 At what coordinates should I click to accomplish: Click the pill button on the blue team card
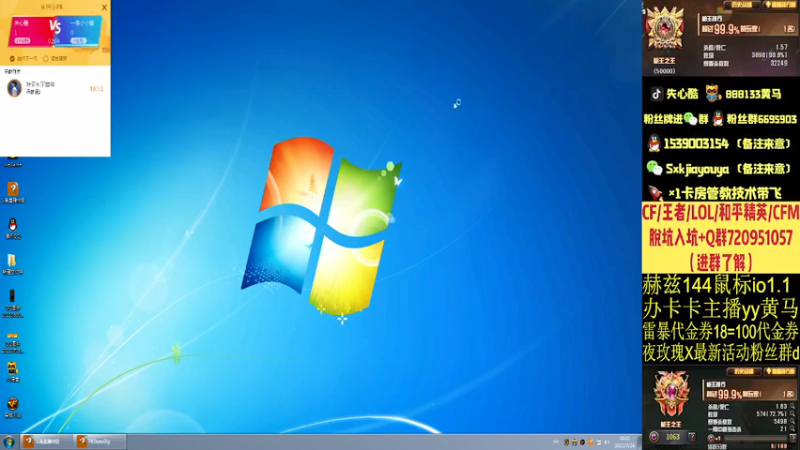coord(79,40)
